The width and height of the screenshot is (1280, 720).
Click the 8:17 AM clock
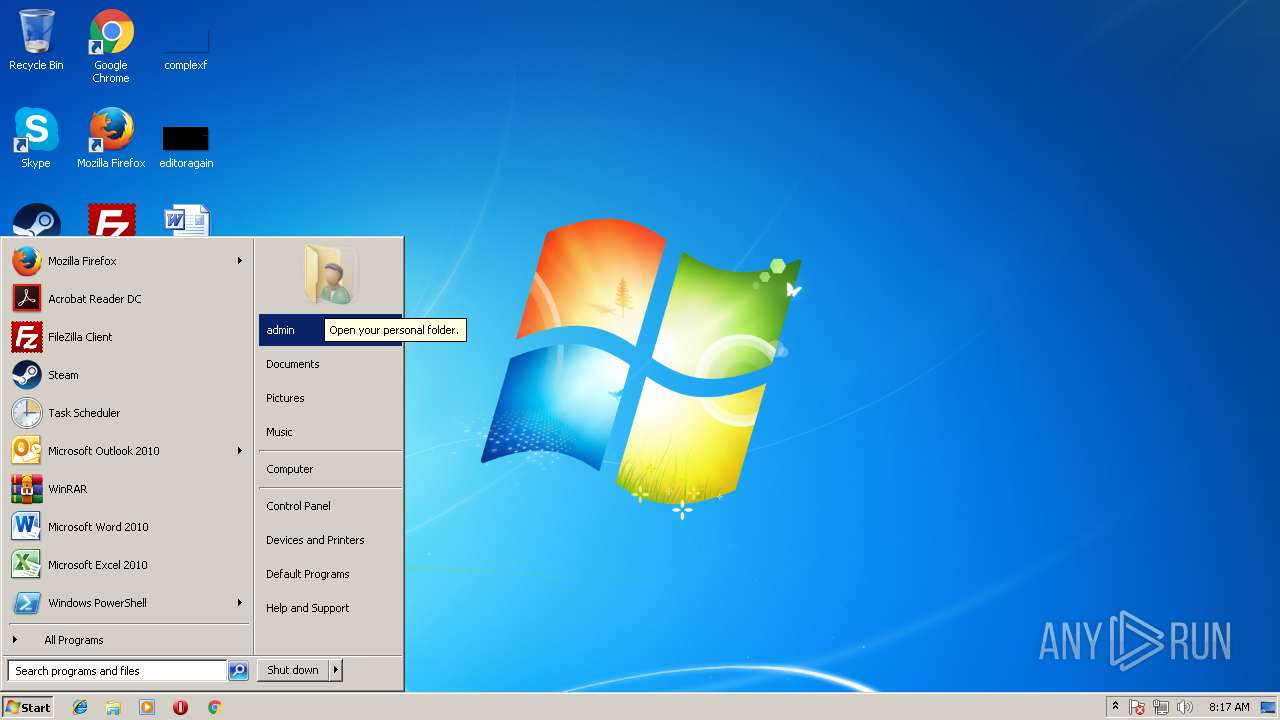pos(1229,707)
